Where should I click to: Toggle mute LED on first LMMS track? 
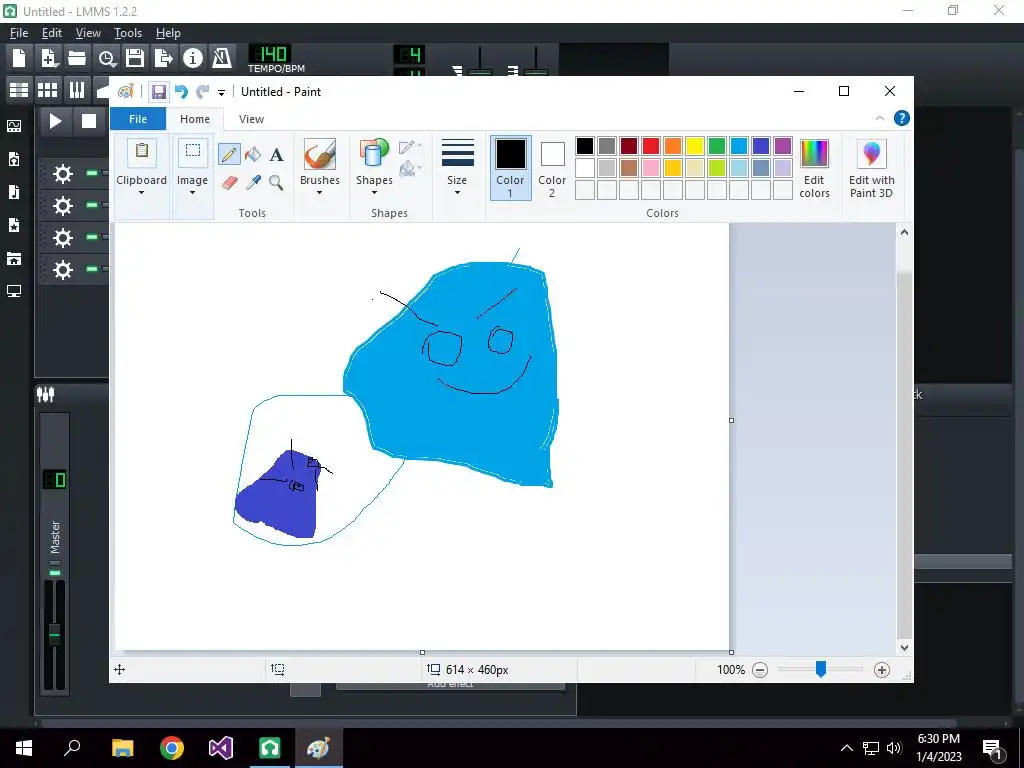(x=92, y=173)
